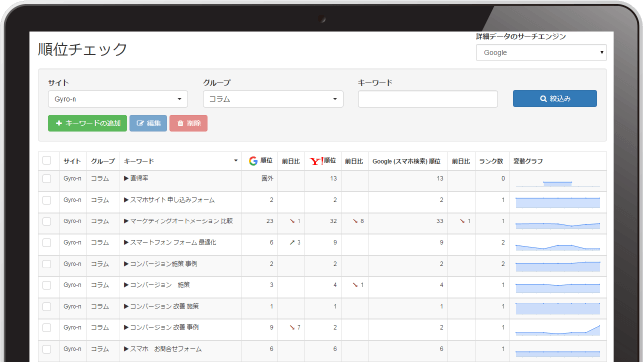Open the グループ dropdown showing コラム
643x362 pixels.
pos(273,99)
